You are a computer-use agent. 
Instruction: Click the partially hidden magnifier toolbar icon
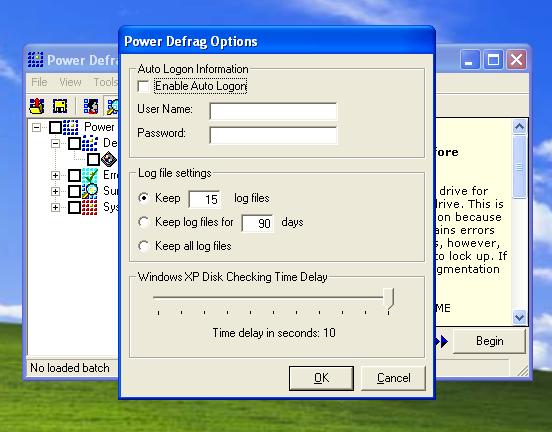coord(113,107)
